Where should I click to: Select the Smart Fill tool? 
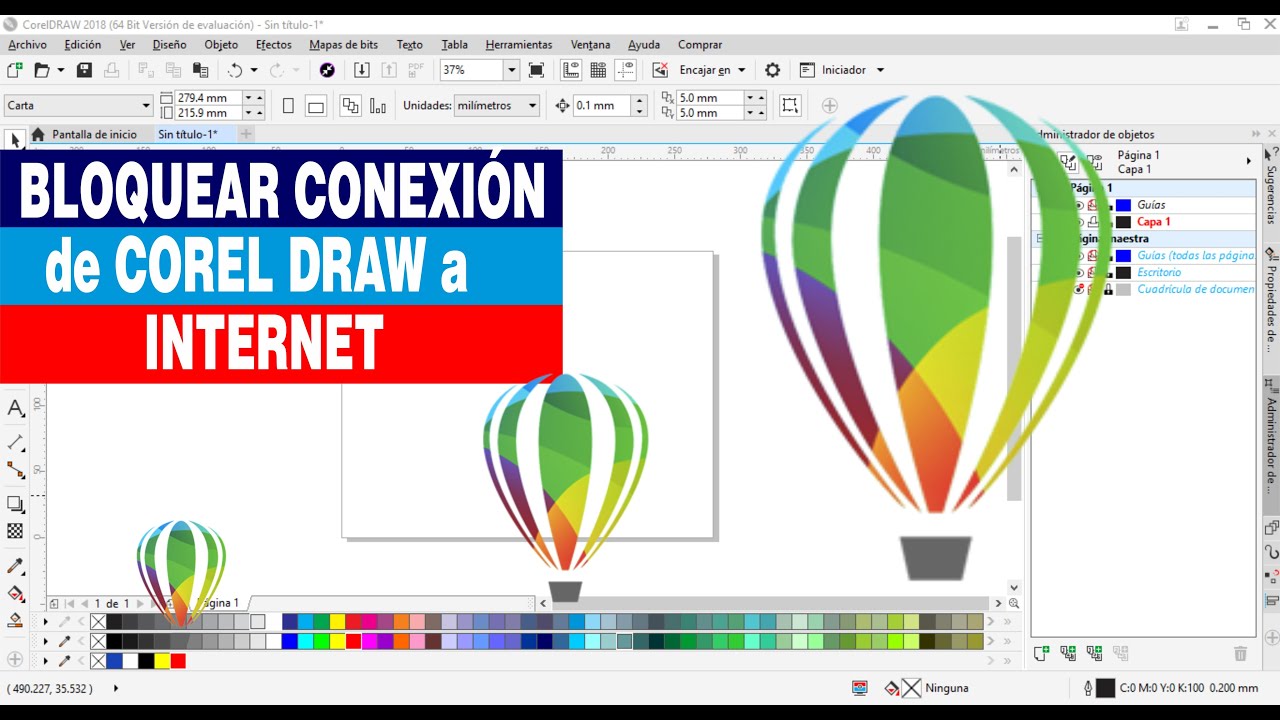[x=15, y=620]
